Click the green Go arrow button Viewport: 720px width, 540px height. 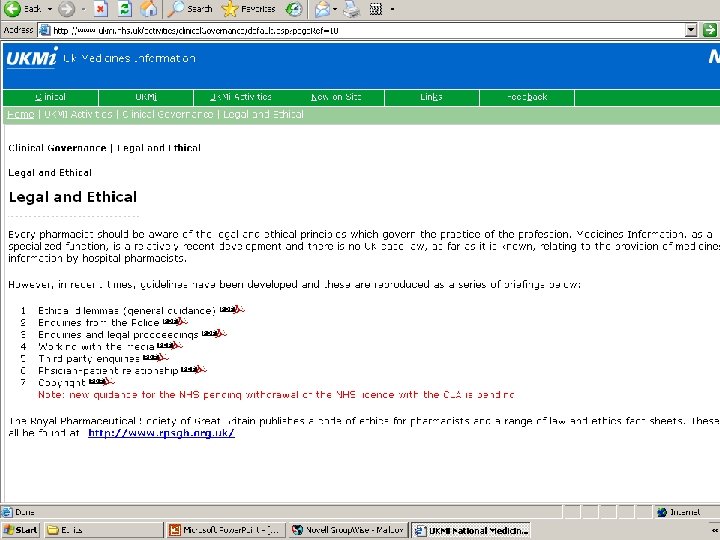(x=709, y=30)
